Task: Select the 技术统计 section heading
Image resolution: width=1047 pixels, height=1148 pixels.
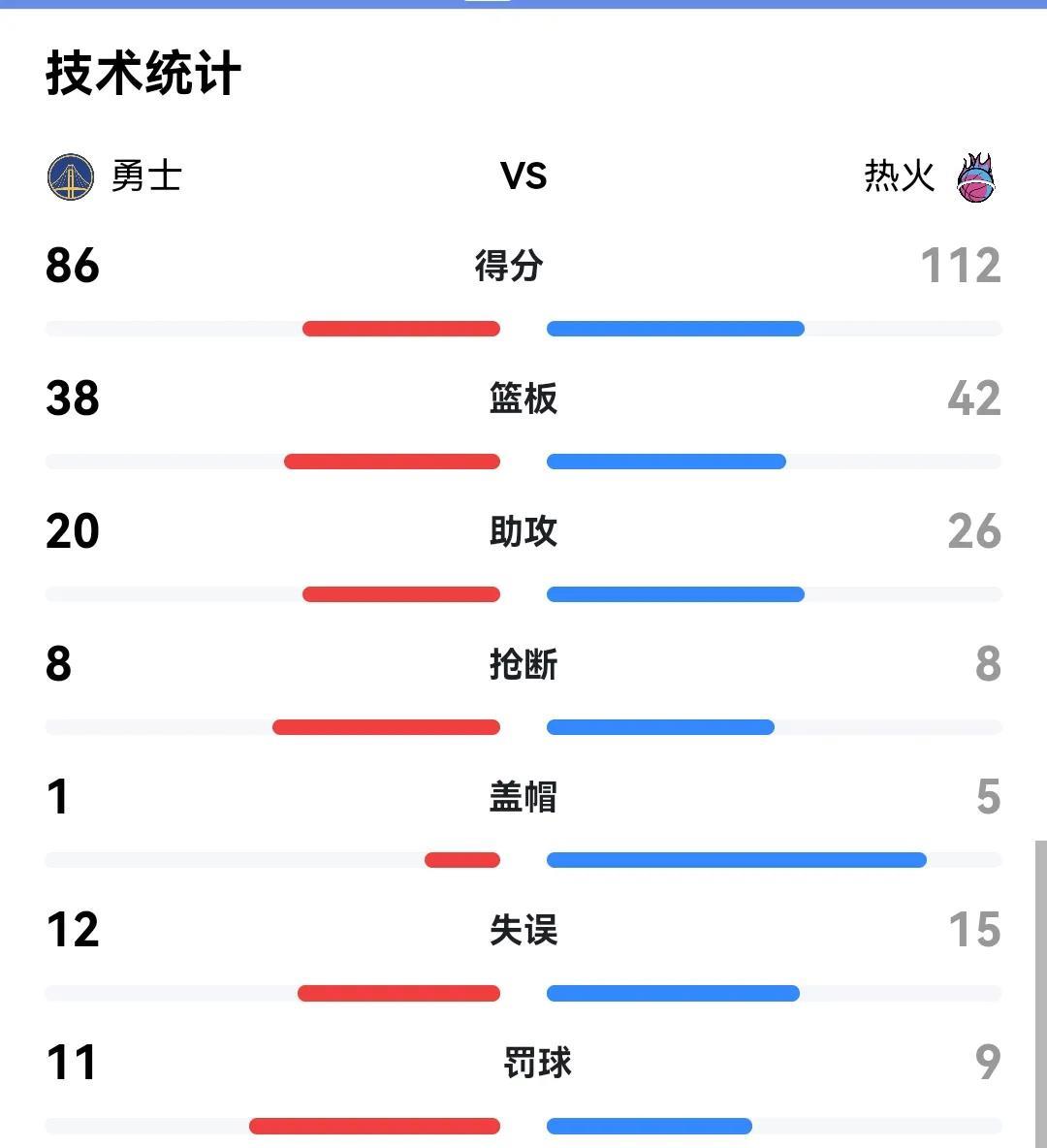Action: 143,73
